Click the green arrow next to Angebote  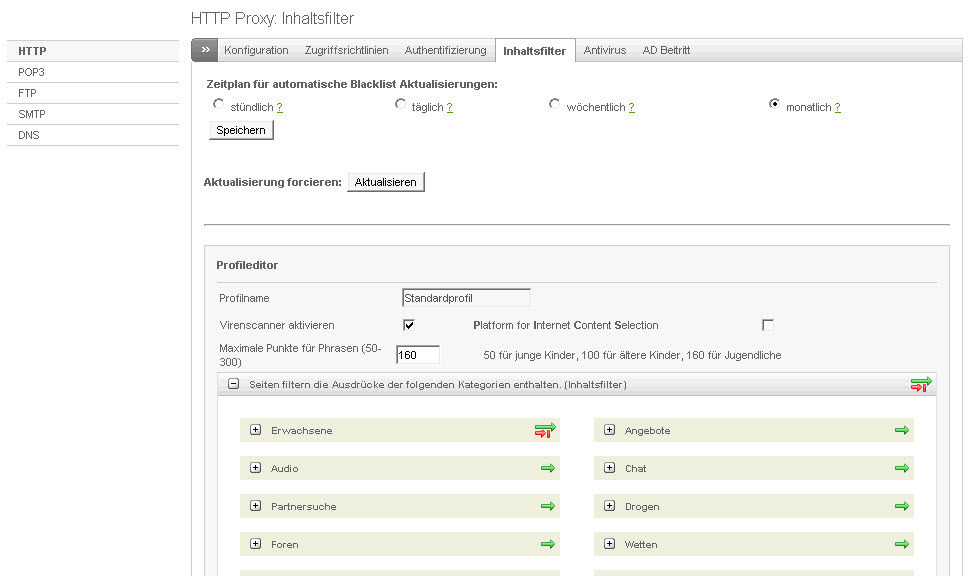pos(901,430)
